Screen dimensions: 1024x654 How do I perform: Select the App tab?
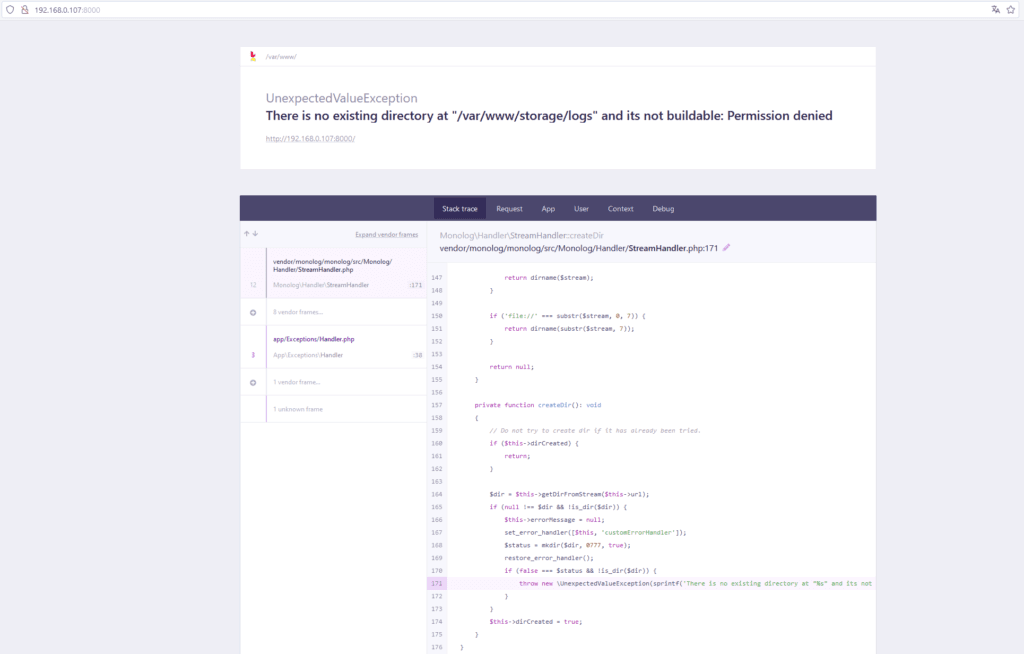click(x=548, y=209)
